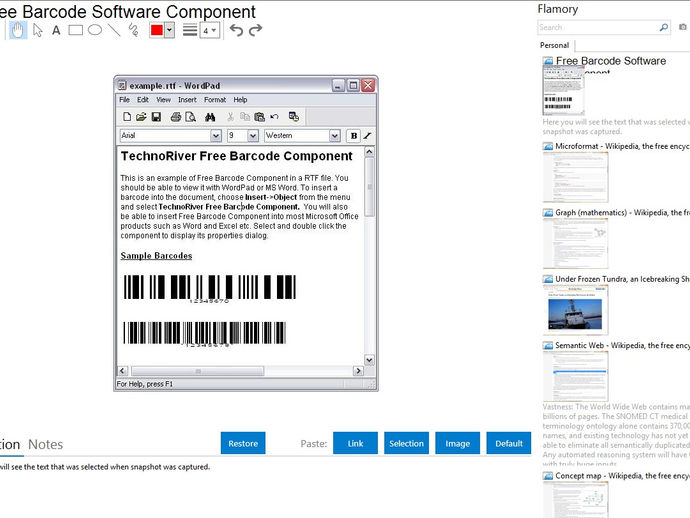Click the Concept map snapshot title
The image size is (690, 518).
pyautogui.click(x=622, y=476)
